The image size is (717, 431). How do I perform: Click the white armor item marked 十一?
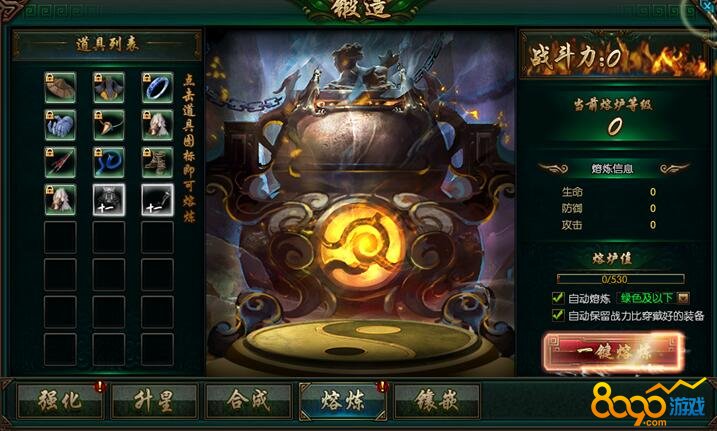pyautogui.click(x=109, y=200)
